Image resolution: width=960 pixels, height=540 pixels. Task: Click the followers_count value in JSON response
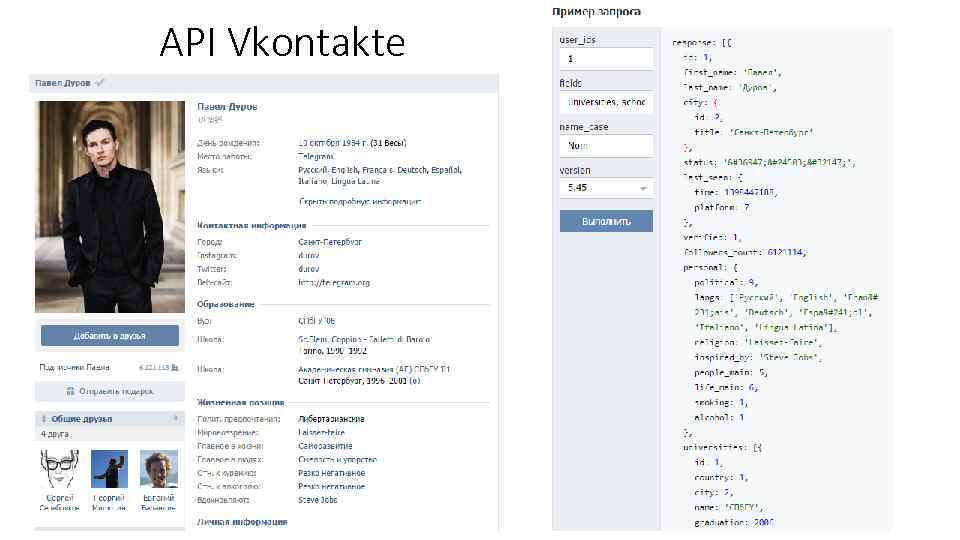pyautogui.click(x=786, y=252)
